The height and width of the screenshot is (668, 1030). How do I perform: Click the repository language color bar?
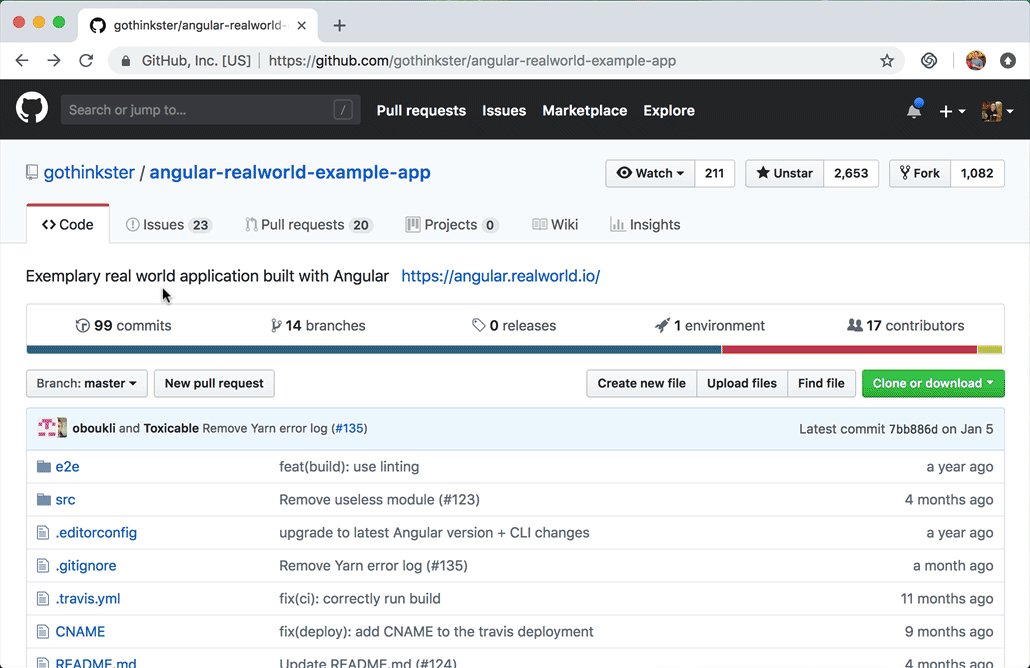coord(515,349)
